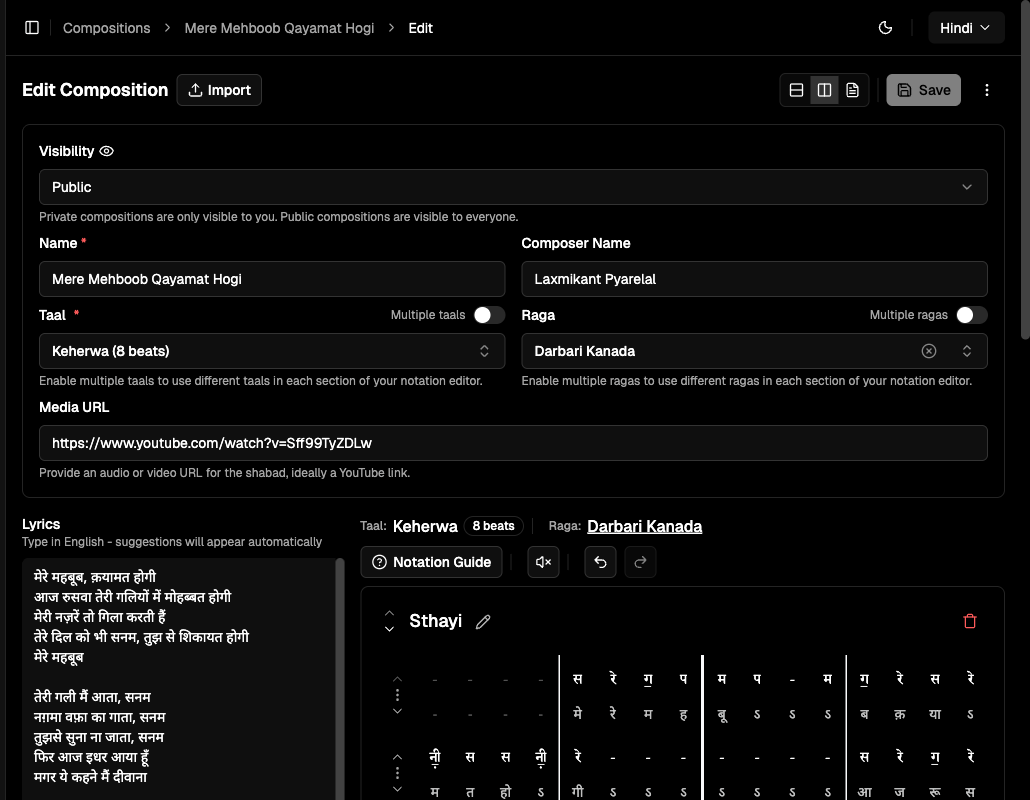This screenshot has width=1030, height=800.
Task: Select the split-pane editor layout view
Action: (x=824, y=89)
